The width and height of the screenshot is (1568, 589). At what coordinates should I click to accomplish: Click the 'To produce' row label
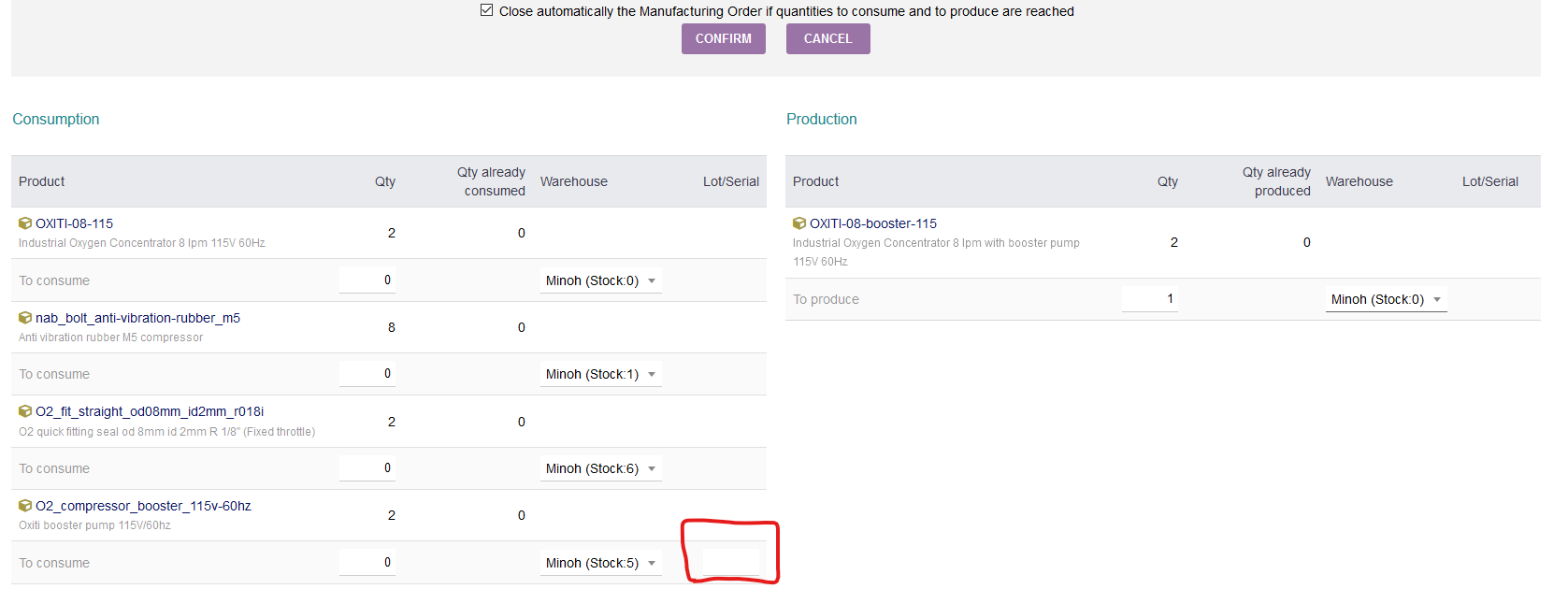(827, 299)
